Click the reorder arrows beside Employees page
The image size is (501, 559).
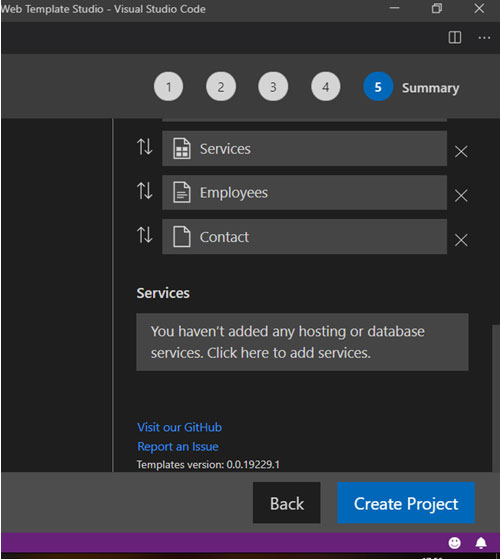pos(144,190)
